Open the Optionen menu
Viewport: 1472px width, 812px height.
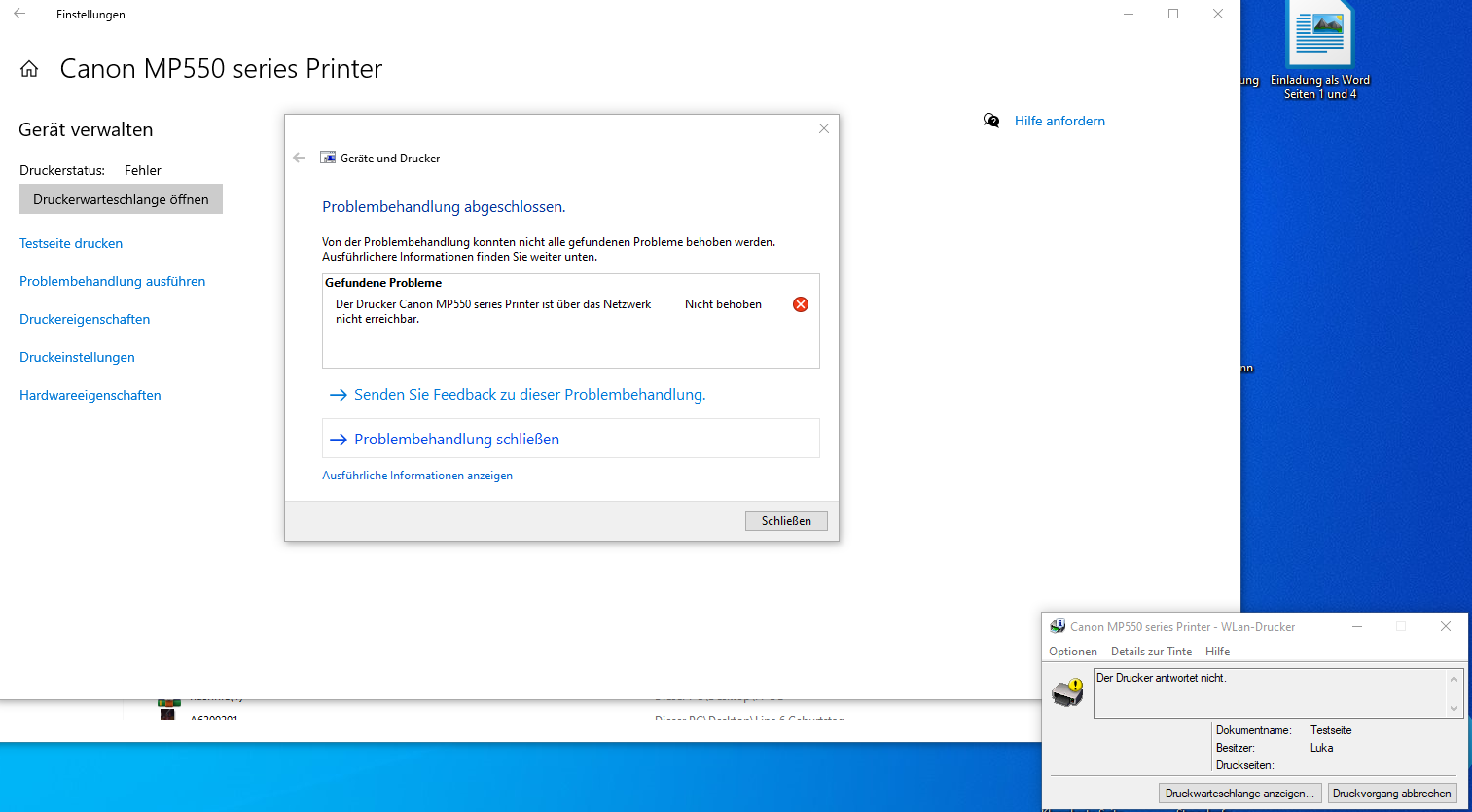pos(1072,651)
